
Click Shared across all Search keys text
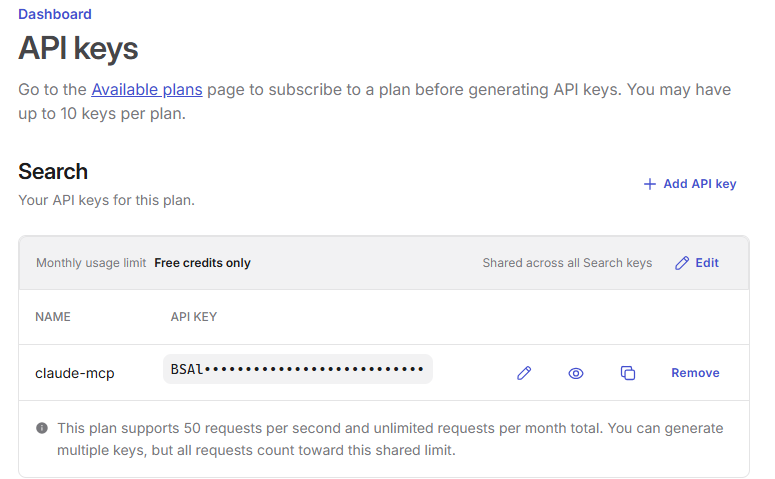(567, 263)
